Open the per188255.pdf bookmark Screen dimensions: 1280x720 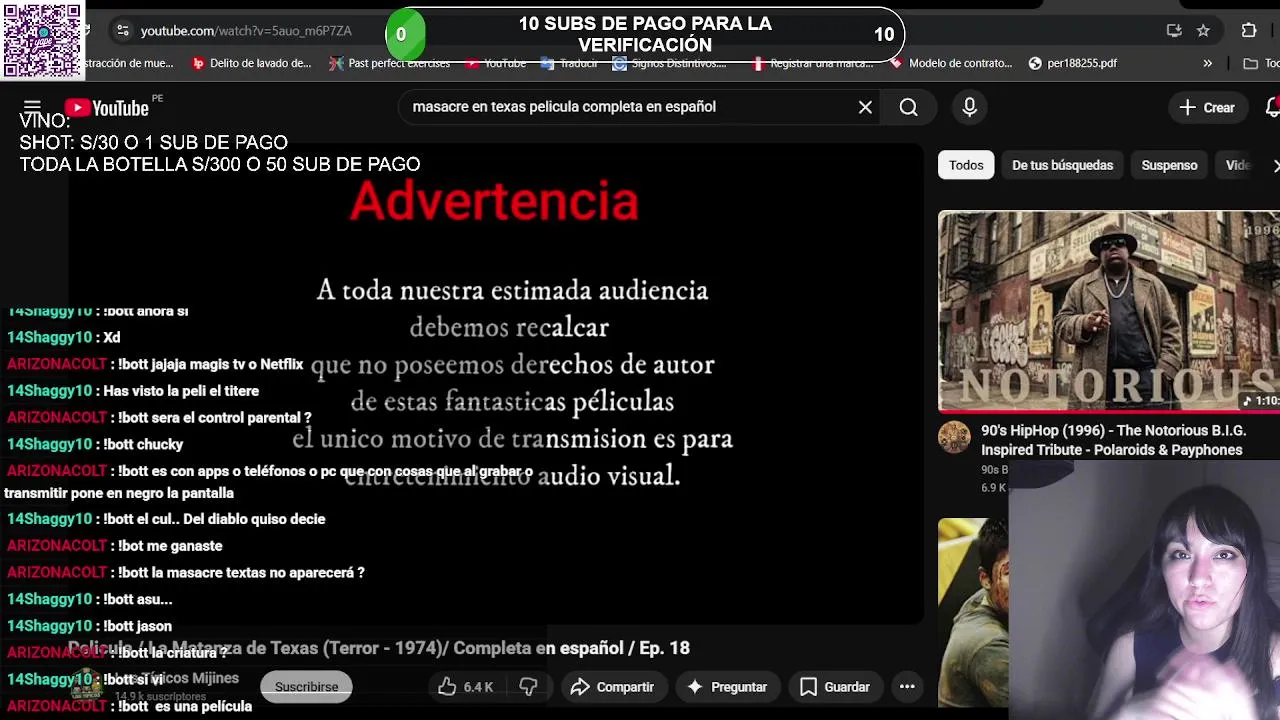1072,63
